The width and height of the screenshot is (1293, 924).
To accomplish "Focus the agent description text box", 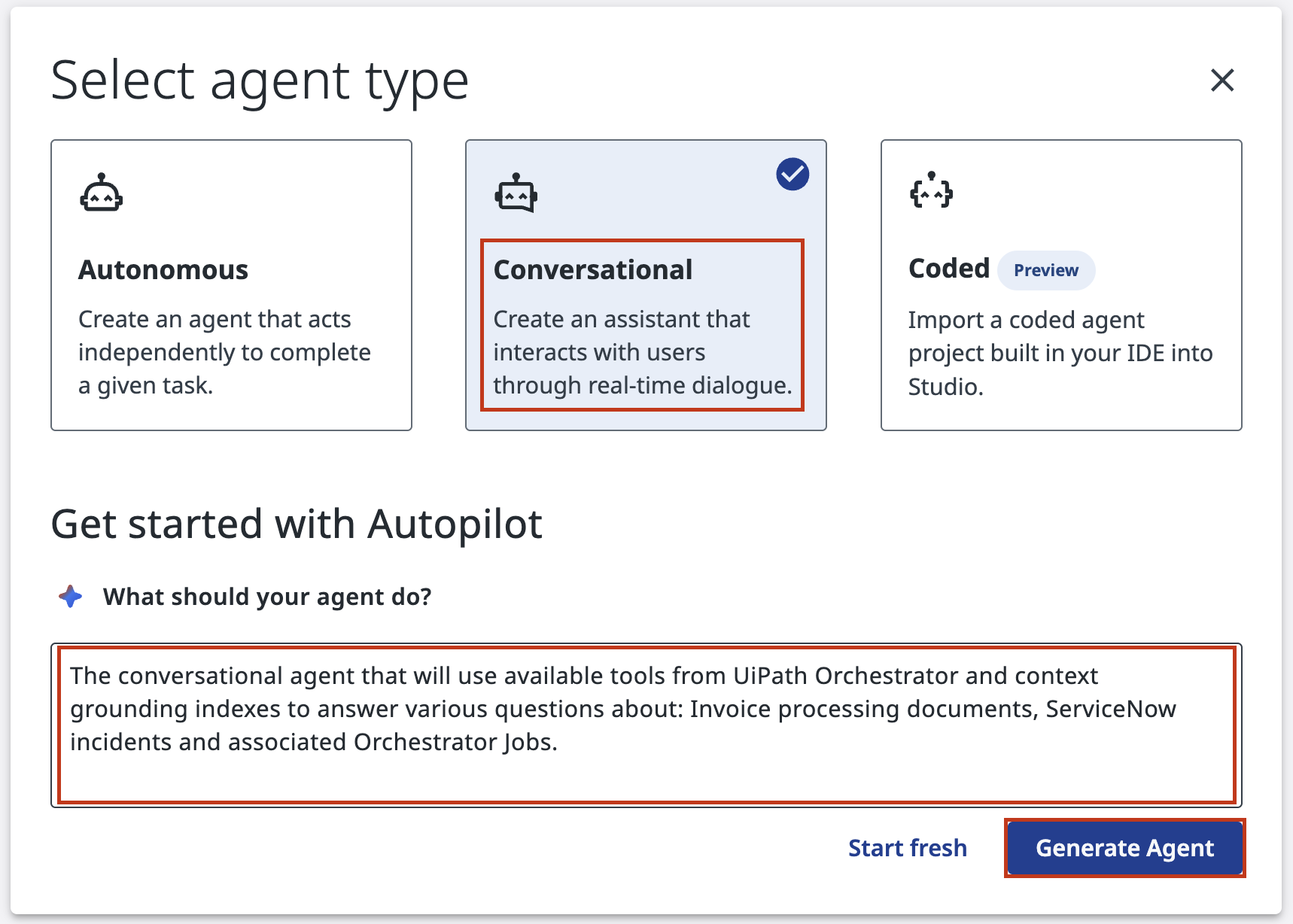I will tap(646, 725).
